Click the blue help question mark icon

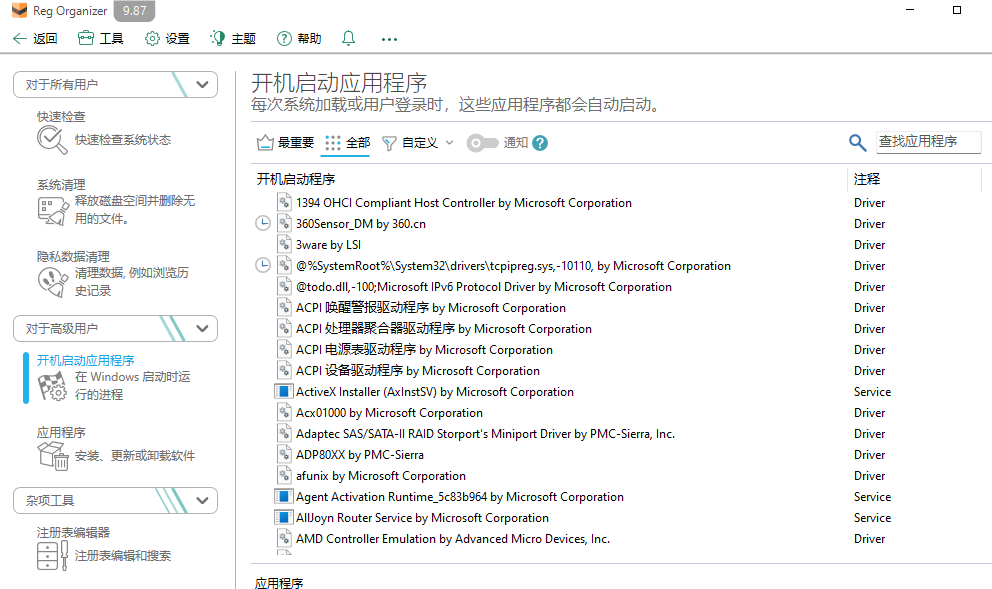540,143
